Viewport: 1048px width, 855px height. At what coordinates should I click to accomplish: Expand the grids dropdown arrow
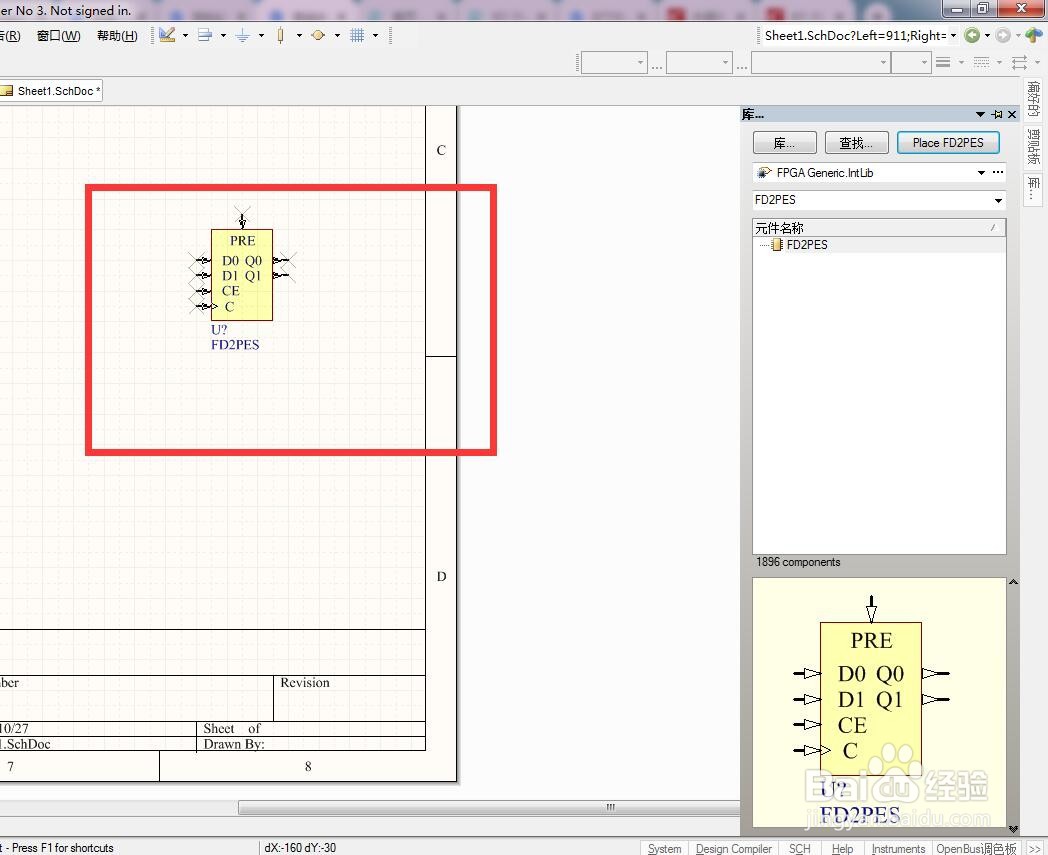click(375, 35)
